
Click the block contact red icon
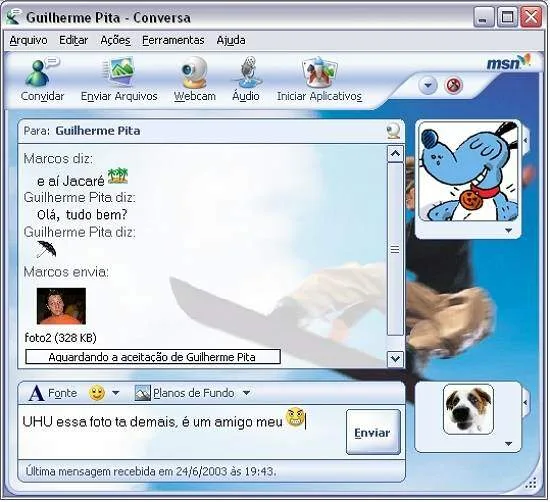click(454, 86)
